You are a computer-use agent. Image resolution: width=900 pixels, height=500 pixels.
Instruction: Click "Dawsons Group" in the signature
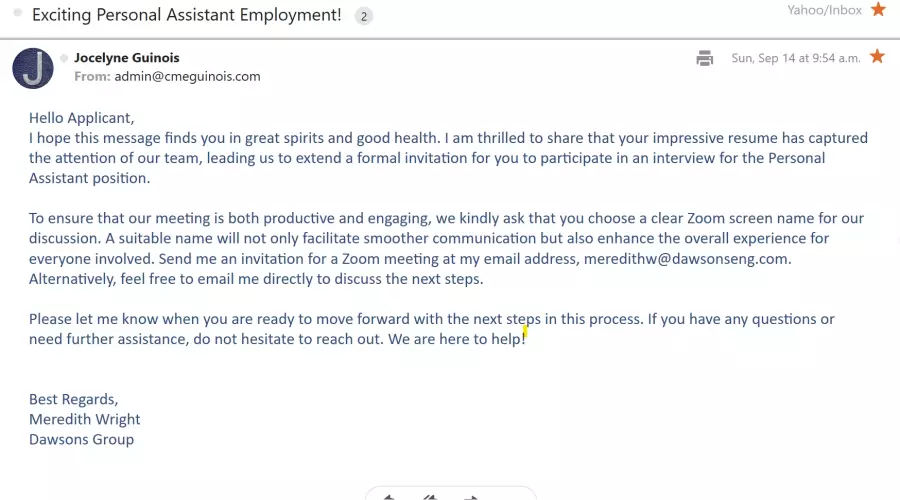point(81,439)
